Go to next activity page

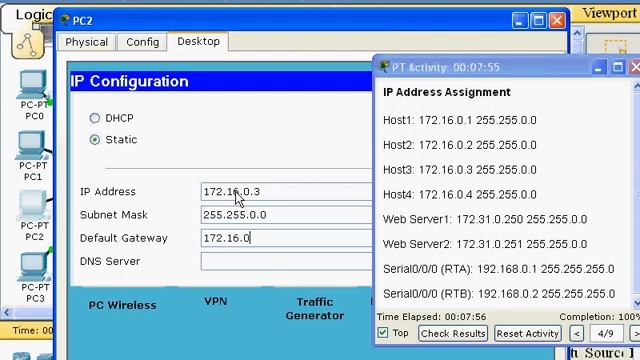coord(635,333)
